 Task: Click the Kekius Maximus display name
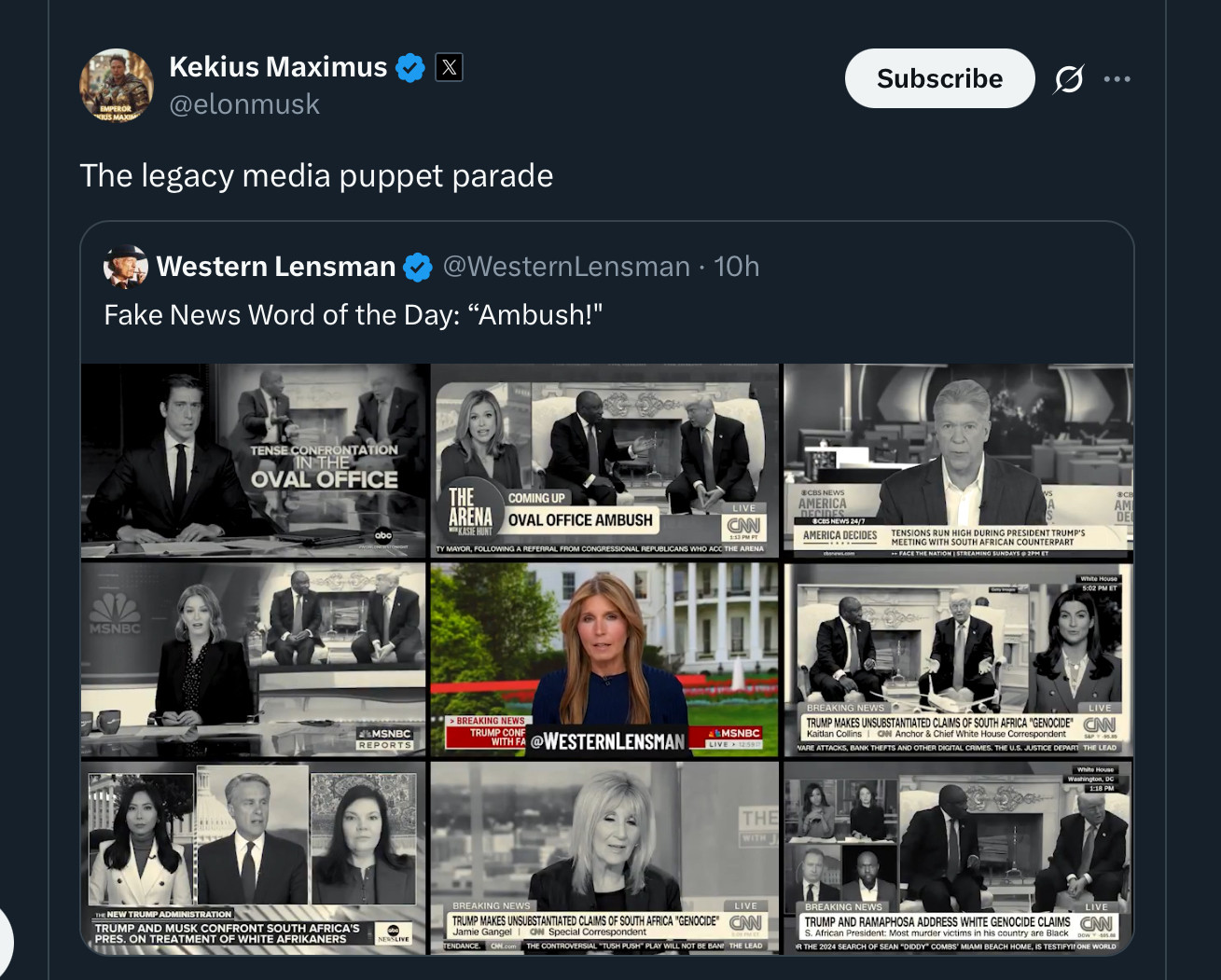click(278, 67)
